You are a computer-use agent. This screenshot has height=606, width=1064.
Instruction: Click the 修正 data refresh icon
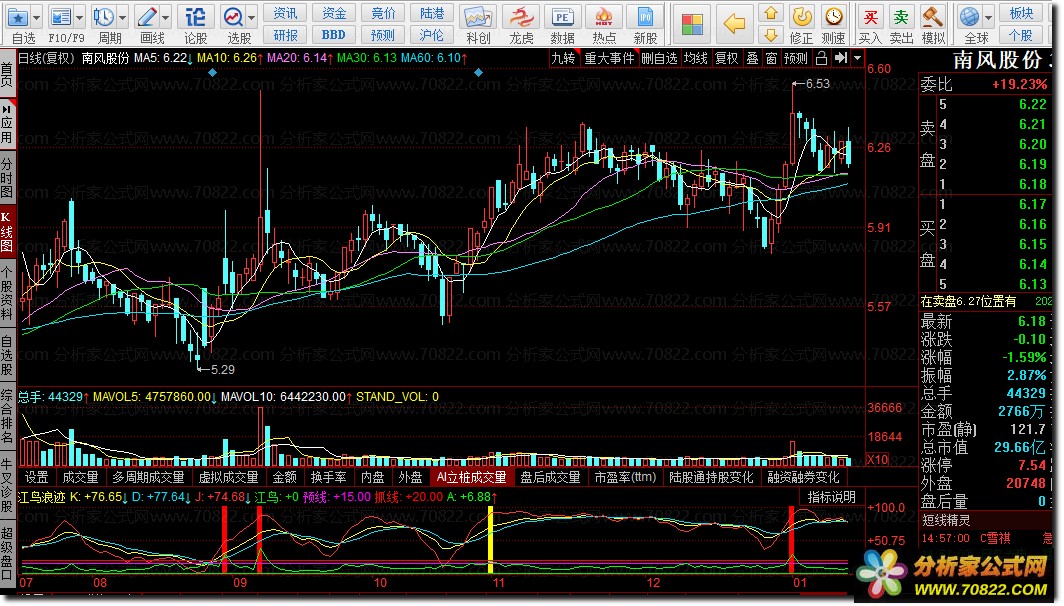(x=802, y=17)
